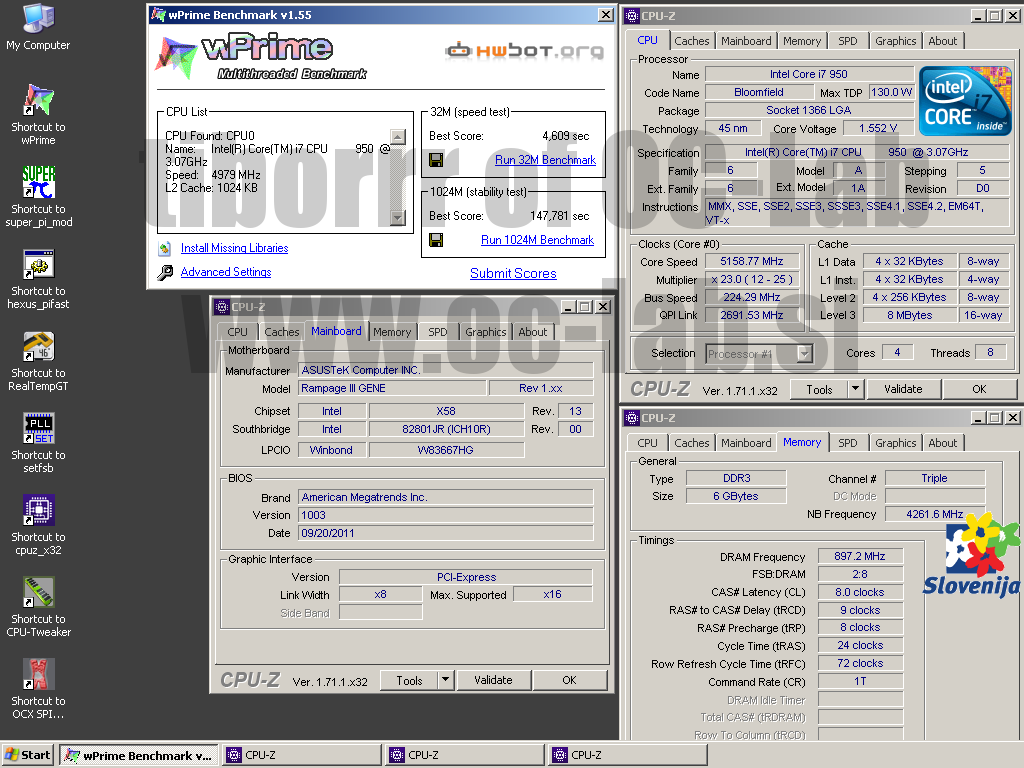Open Graphics tab in top-right CPU-Z window
This screenshot has width=1024, height=768.
tap(895, 41)
